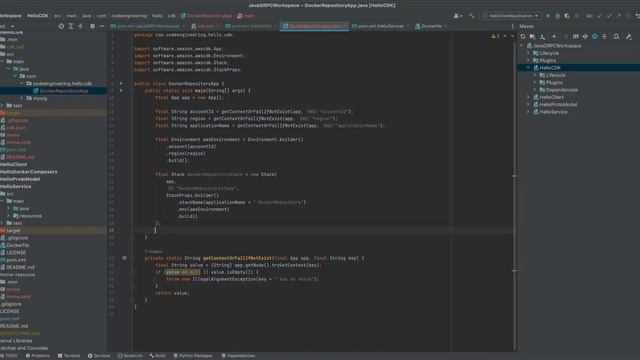The height and width of the screenshot is (360, 640).
Task: Open the Dependencies tool window
Action: [238, 356]
